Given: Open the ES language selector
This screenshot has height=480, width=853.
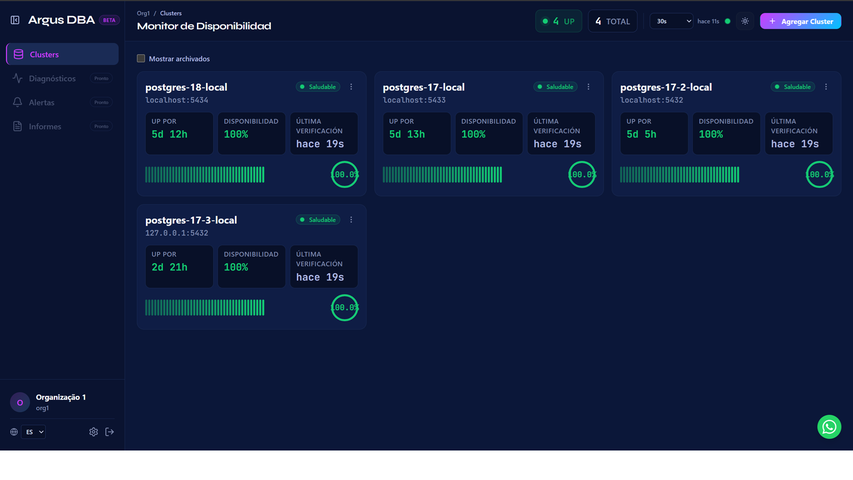Looking at the screenshot, I should coord(34,432).
